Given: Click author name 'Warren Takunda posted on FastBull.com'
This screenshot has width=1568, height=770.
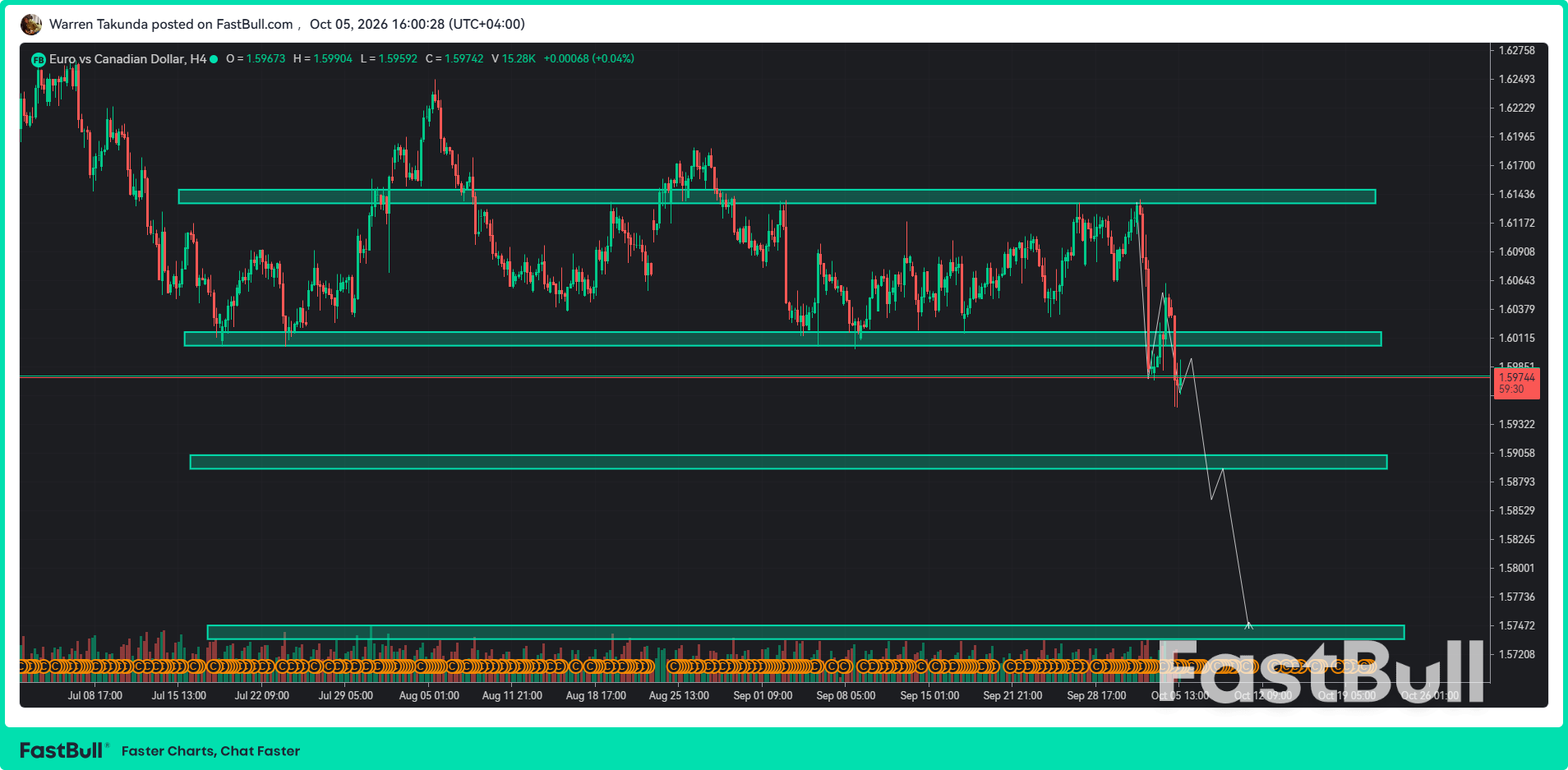Looking at the screenshot, I should pyautogui.click(x=171, y=25).
